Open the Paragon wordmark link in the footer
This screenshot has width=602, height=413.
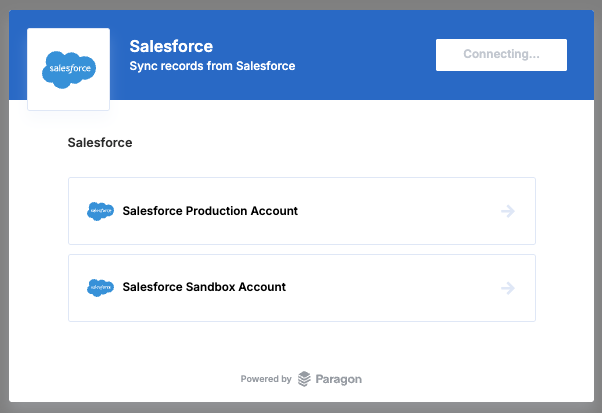pos(339,379)
